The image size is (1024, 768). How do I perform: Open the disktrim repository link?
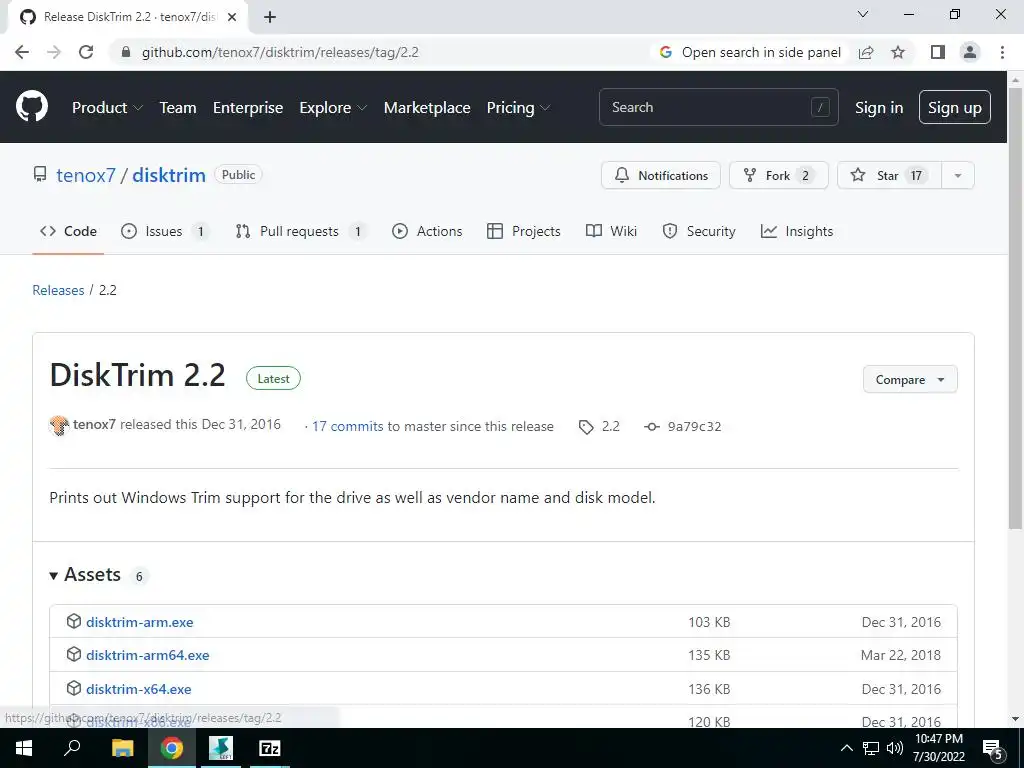pyautogui.click(x=168, y=175)
